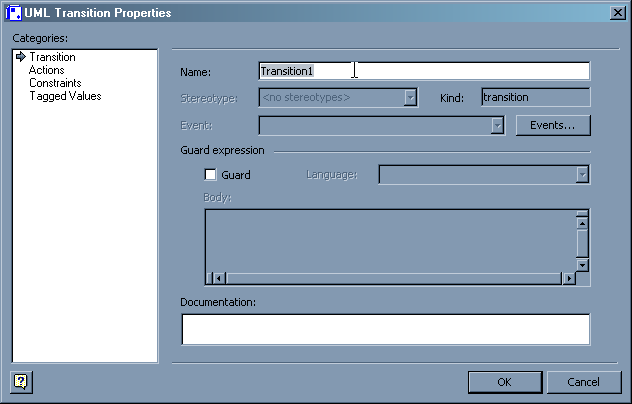Switch to Tagged Values category
The image size is (632, 404).
pyautogui.click(x=65, y=97)
